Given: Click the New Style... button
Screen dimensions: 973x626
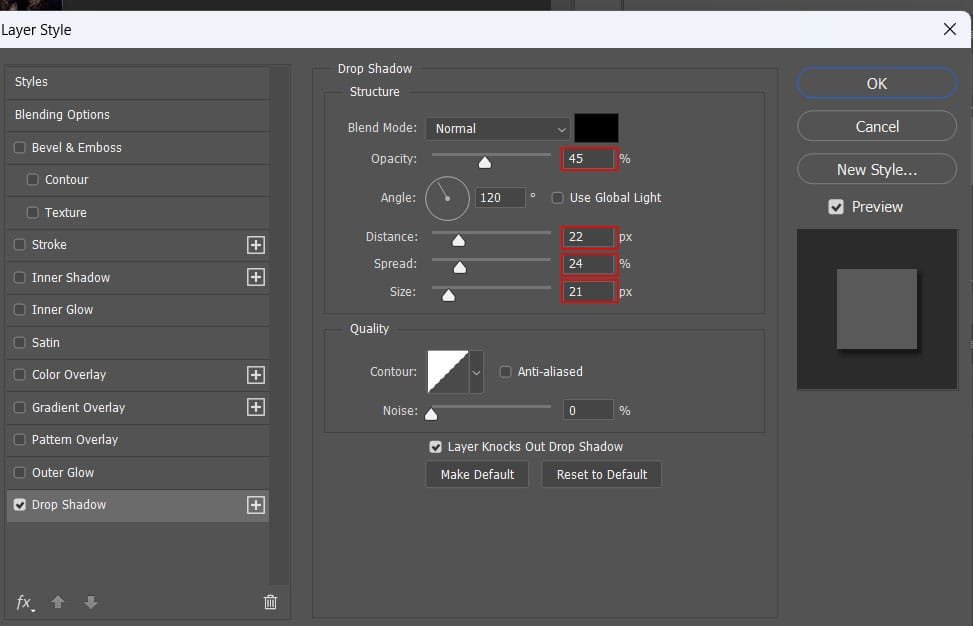Looking at the screenshot, I should pyautogui.click(x=877, y=169).
